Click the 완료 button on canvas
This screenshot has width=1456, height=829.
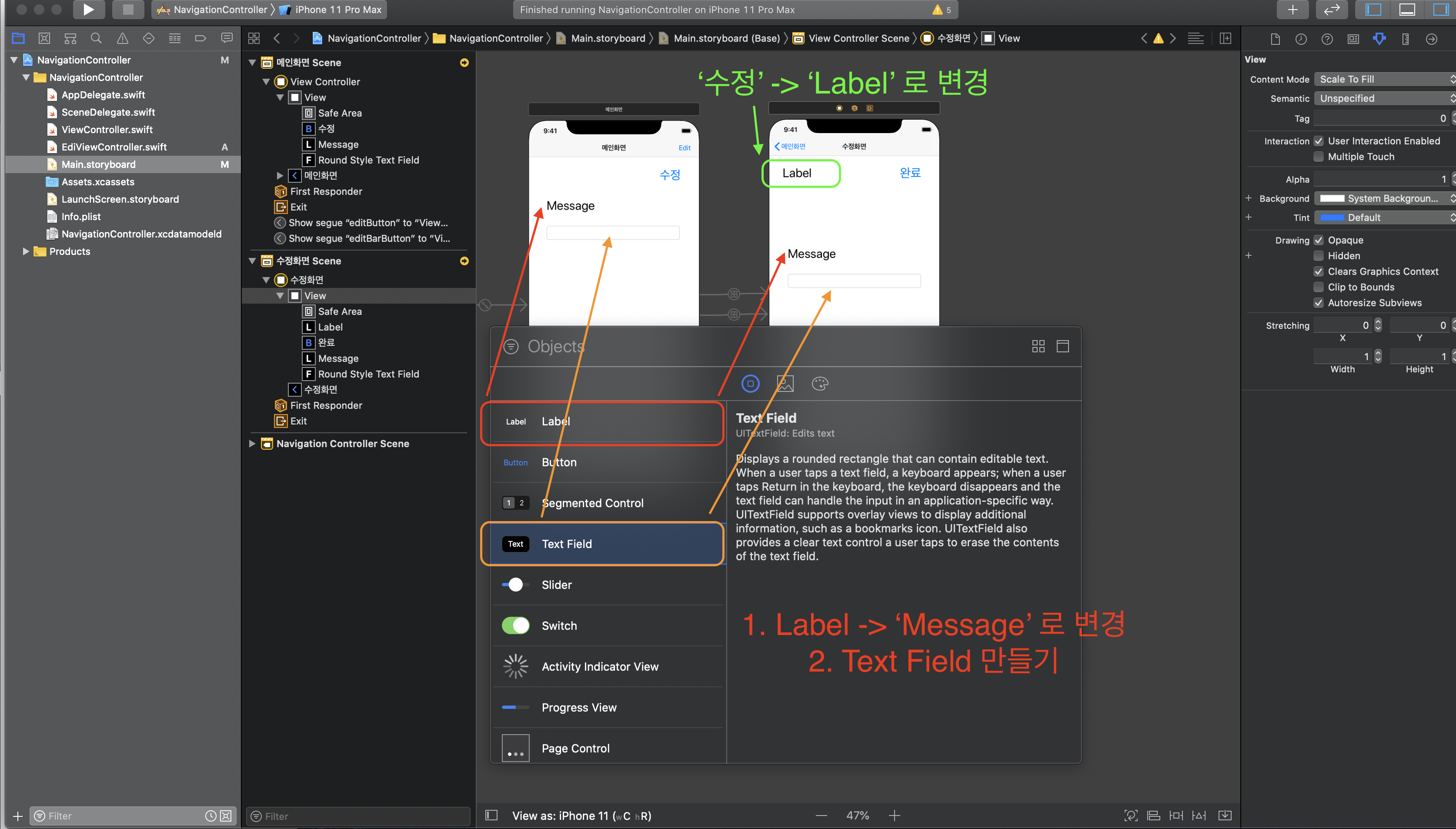pos(910,173)
